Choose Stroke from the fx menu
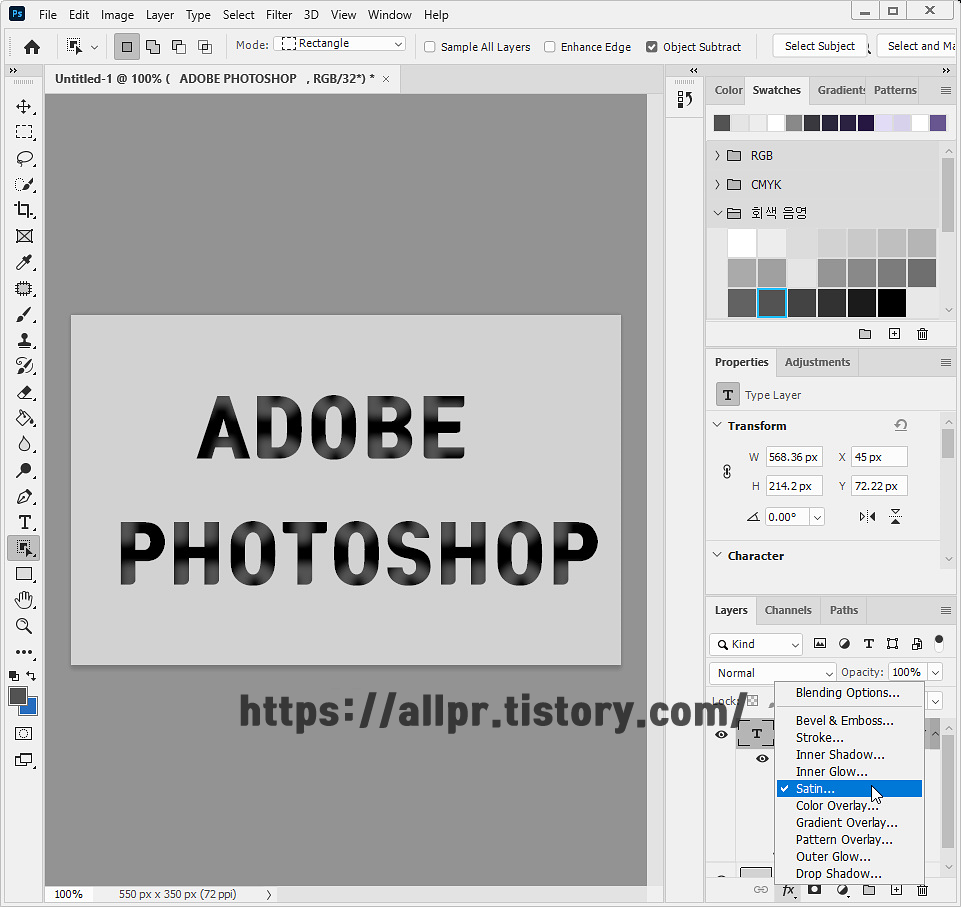This screenshot has width=961, height=907. tap(849, 737)
